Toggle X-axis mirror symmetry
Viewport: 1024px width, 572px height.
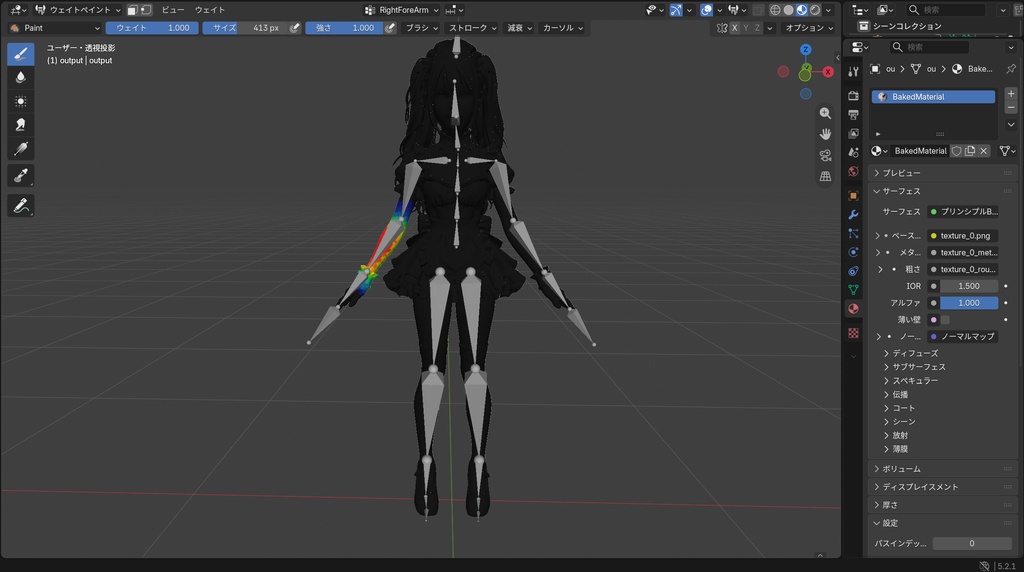pos(735,28)
